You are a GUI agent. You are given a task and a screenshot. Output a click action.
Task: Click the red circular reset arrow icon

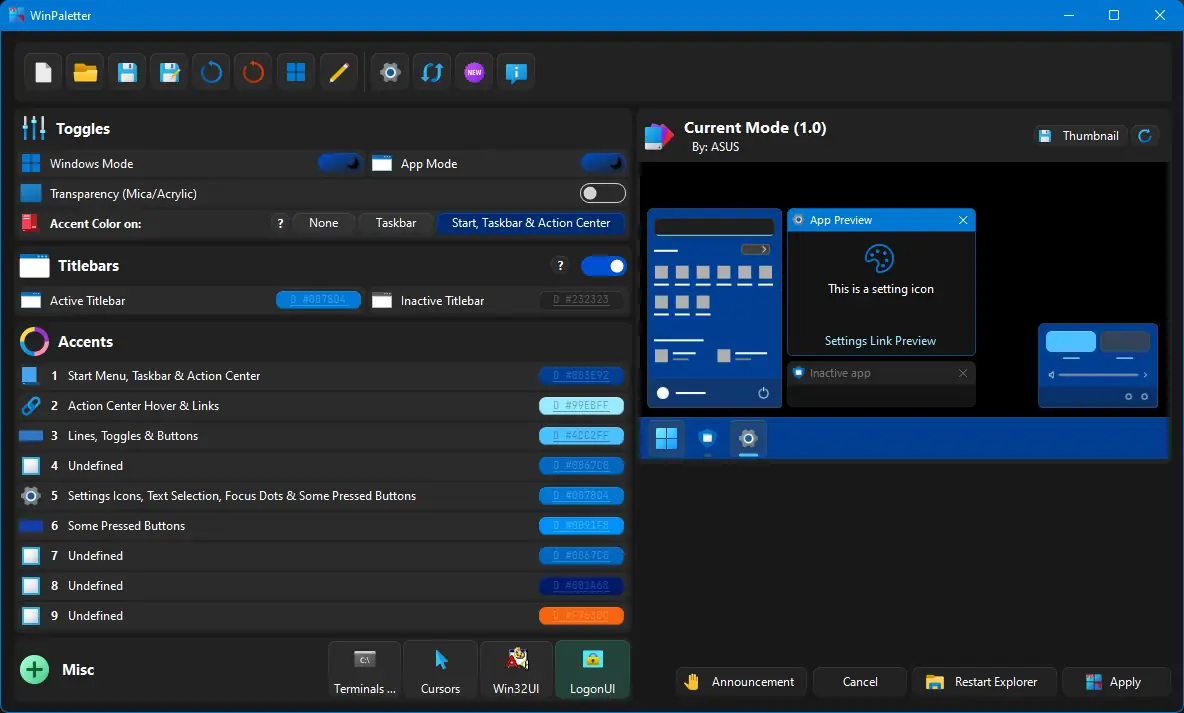(x=254, y=73)
